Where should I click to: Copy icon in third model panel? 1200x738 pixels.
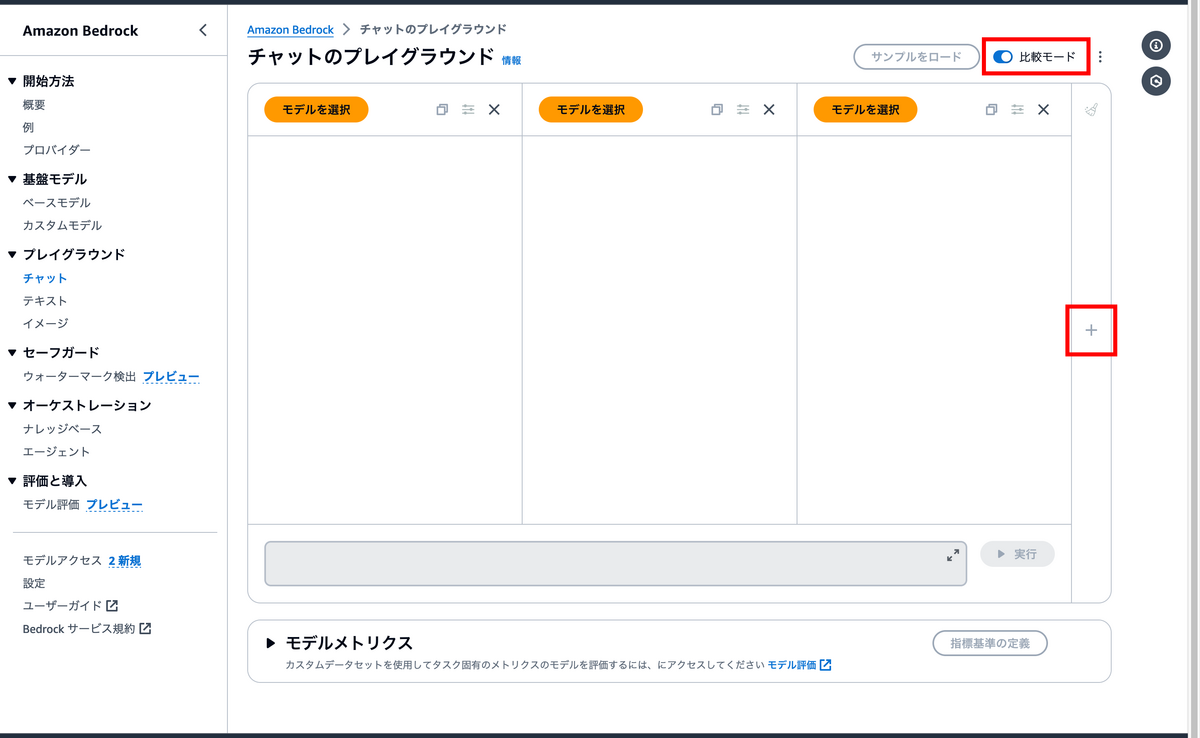[991, 110]
